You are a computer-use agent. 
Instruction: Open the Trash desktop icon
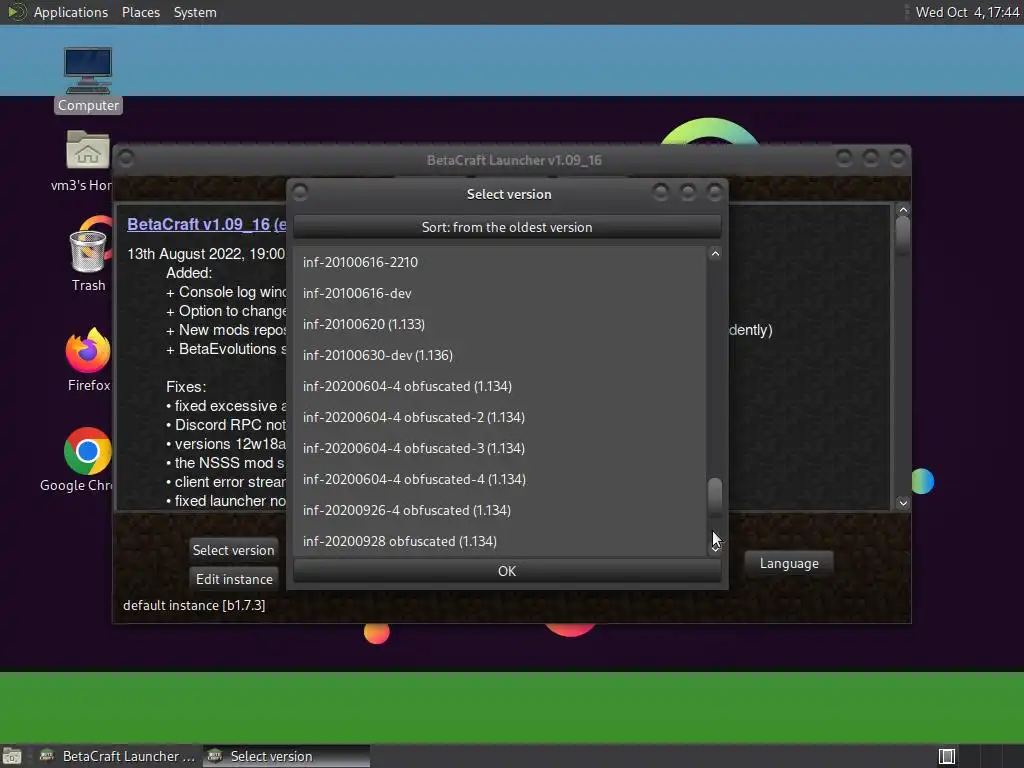coord(88,250)
